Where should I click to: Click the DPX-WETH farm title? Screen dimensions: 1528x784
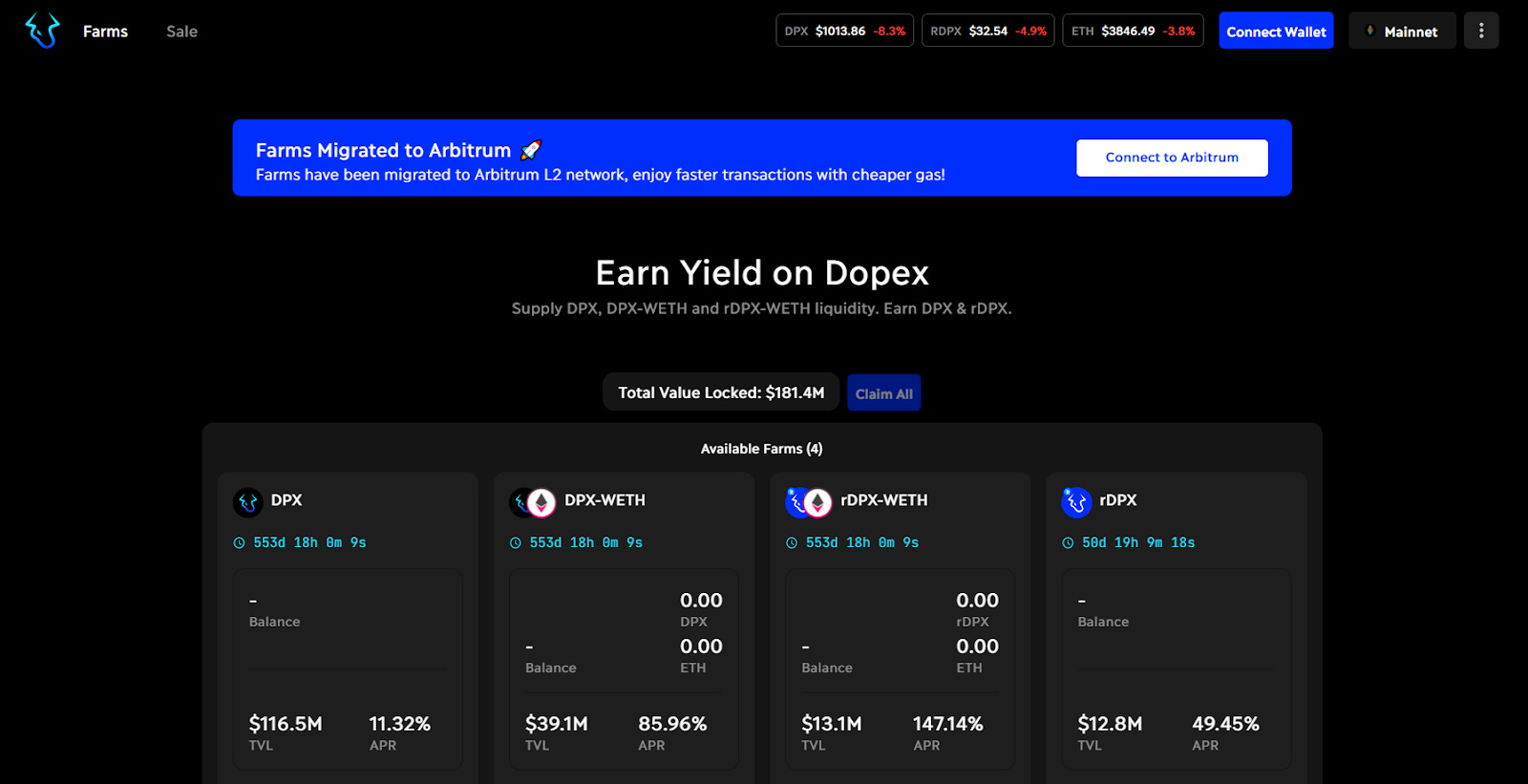tap(605, 500)
